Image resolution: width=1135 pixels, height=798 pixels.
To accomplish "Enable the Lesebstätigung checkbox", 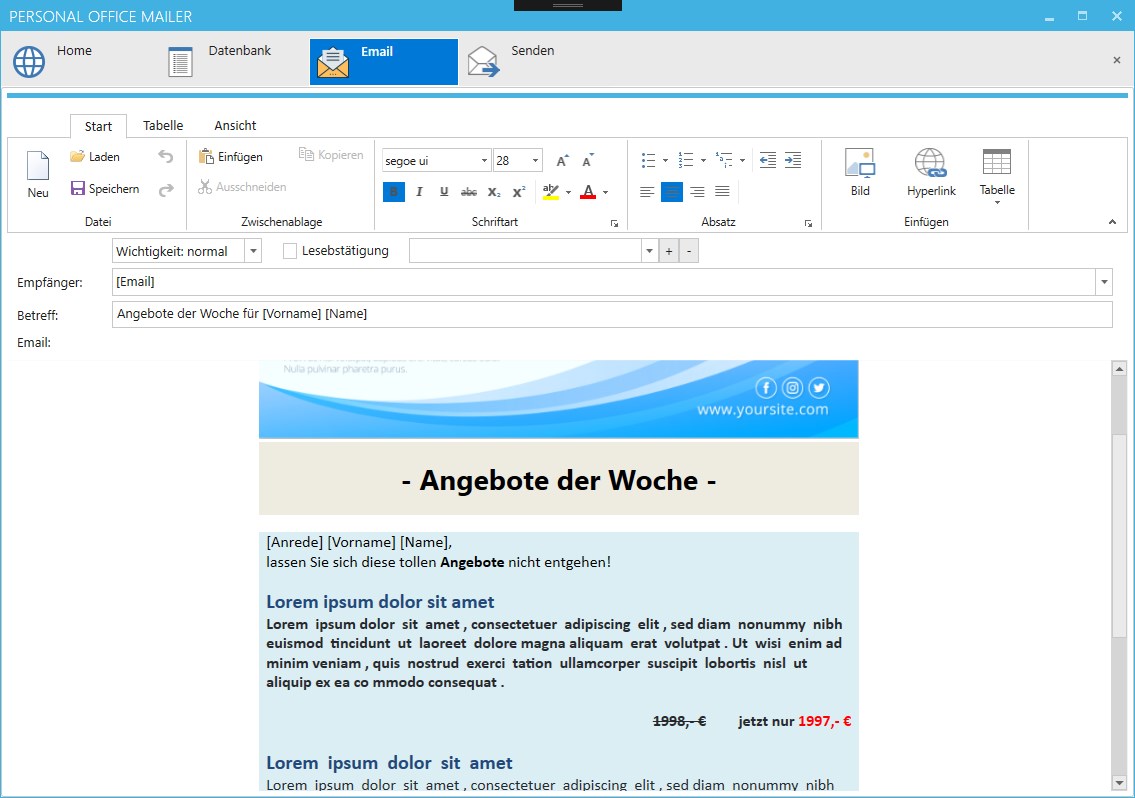I will (290, 251).
